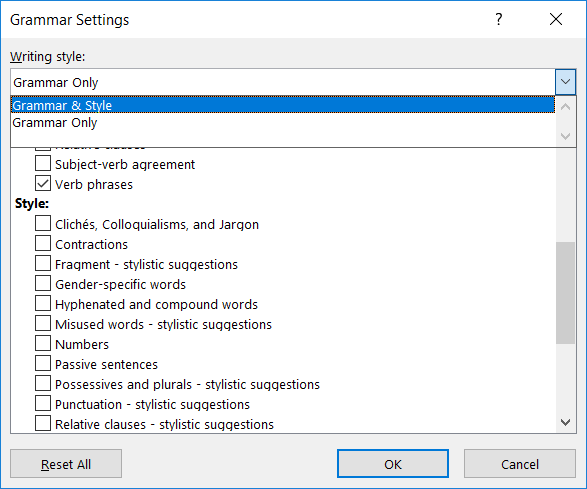This screenshot has width=587, height=489.
Task: Check Hyphenated and compound words
Action: [x=43, y=304]
